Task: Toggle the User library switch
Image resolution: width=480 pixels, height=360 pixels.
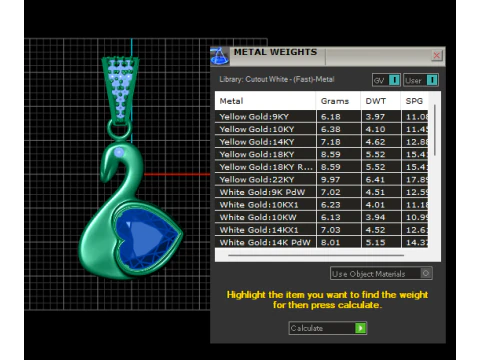Action: pos(421,80)
